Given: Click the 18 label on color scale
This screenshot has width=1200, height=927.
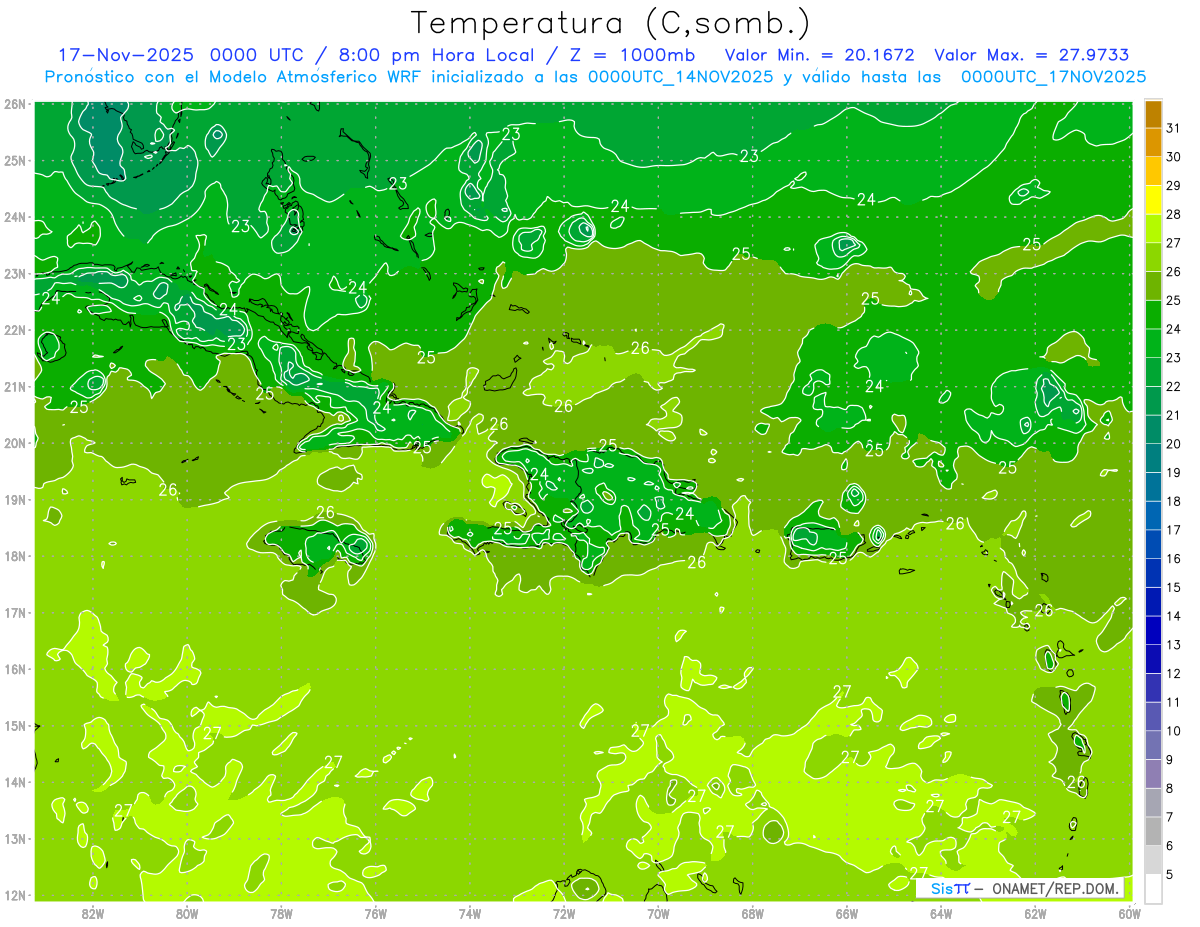Looking at the screenshot, I should pos(1174,501).
